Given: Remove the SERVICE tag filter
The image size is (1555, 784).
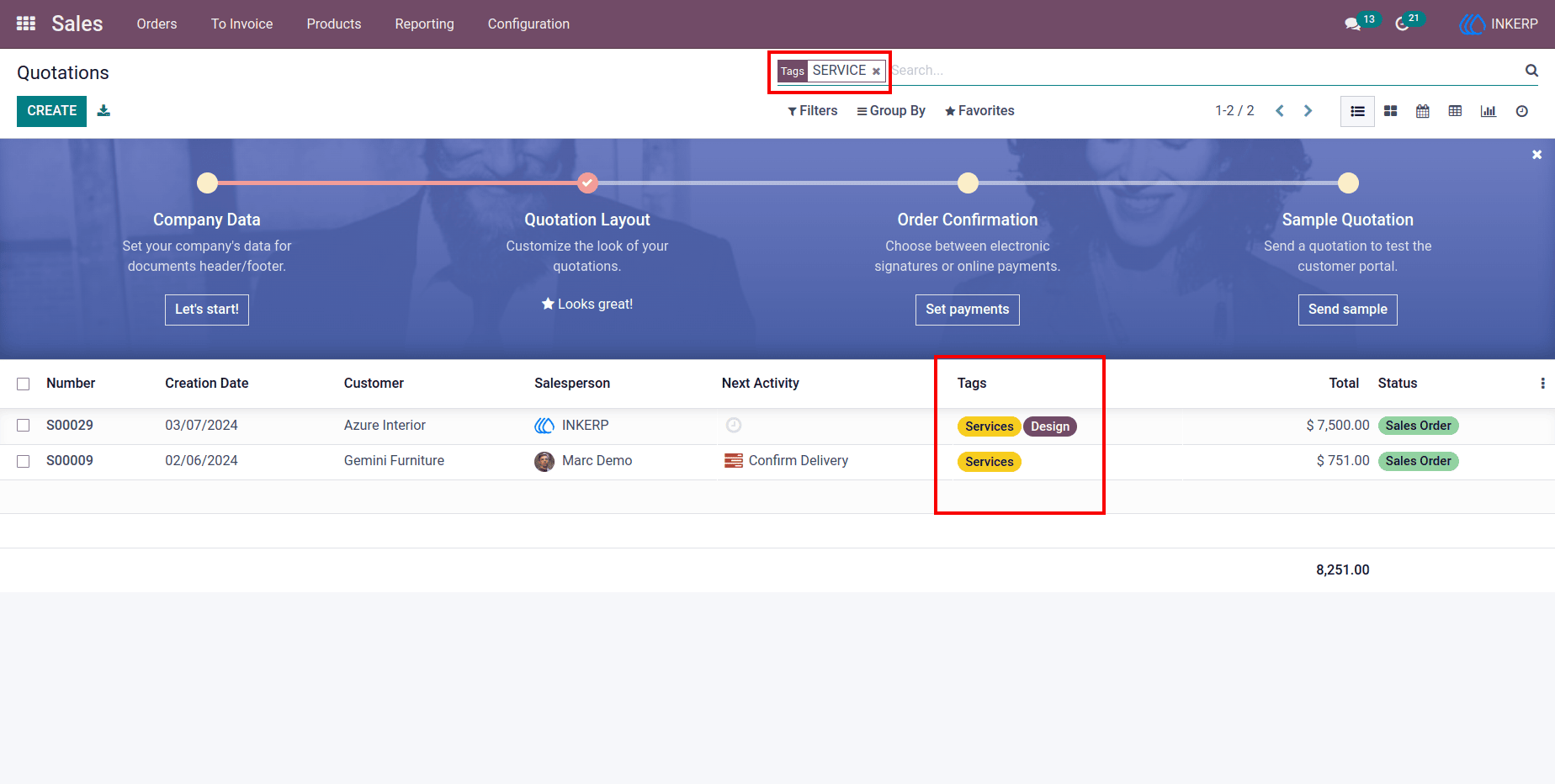Looking at the screenshot, I should [x=876, y=72].
